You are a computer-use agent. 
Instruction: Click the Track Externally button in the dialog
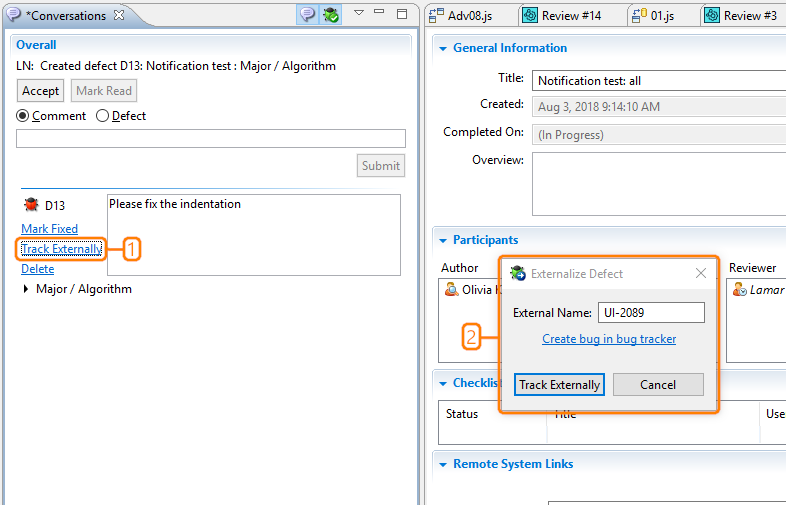pos(559,385)
